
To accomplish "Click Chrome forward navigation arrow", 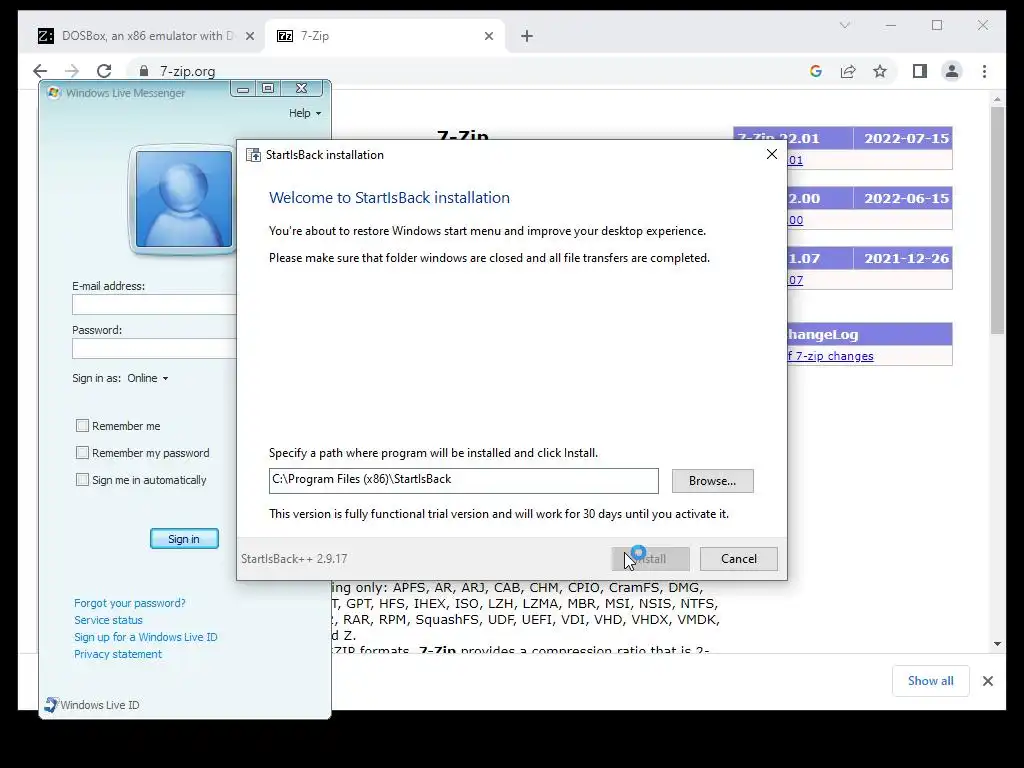I will [72, 71].
